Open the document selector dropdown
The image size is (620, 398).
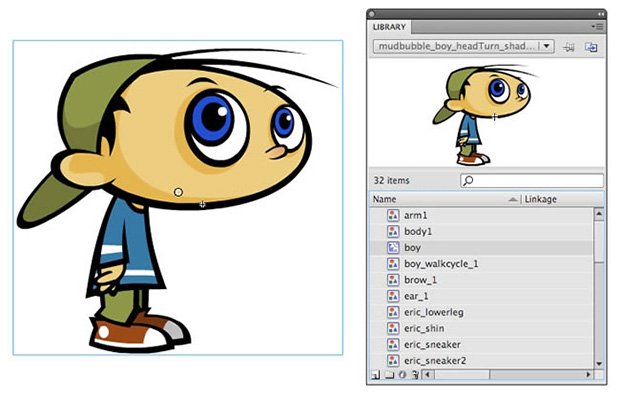(463, 46)
